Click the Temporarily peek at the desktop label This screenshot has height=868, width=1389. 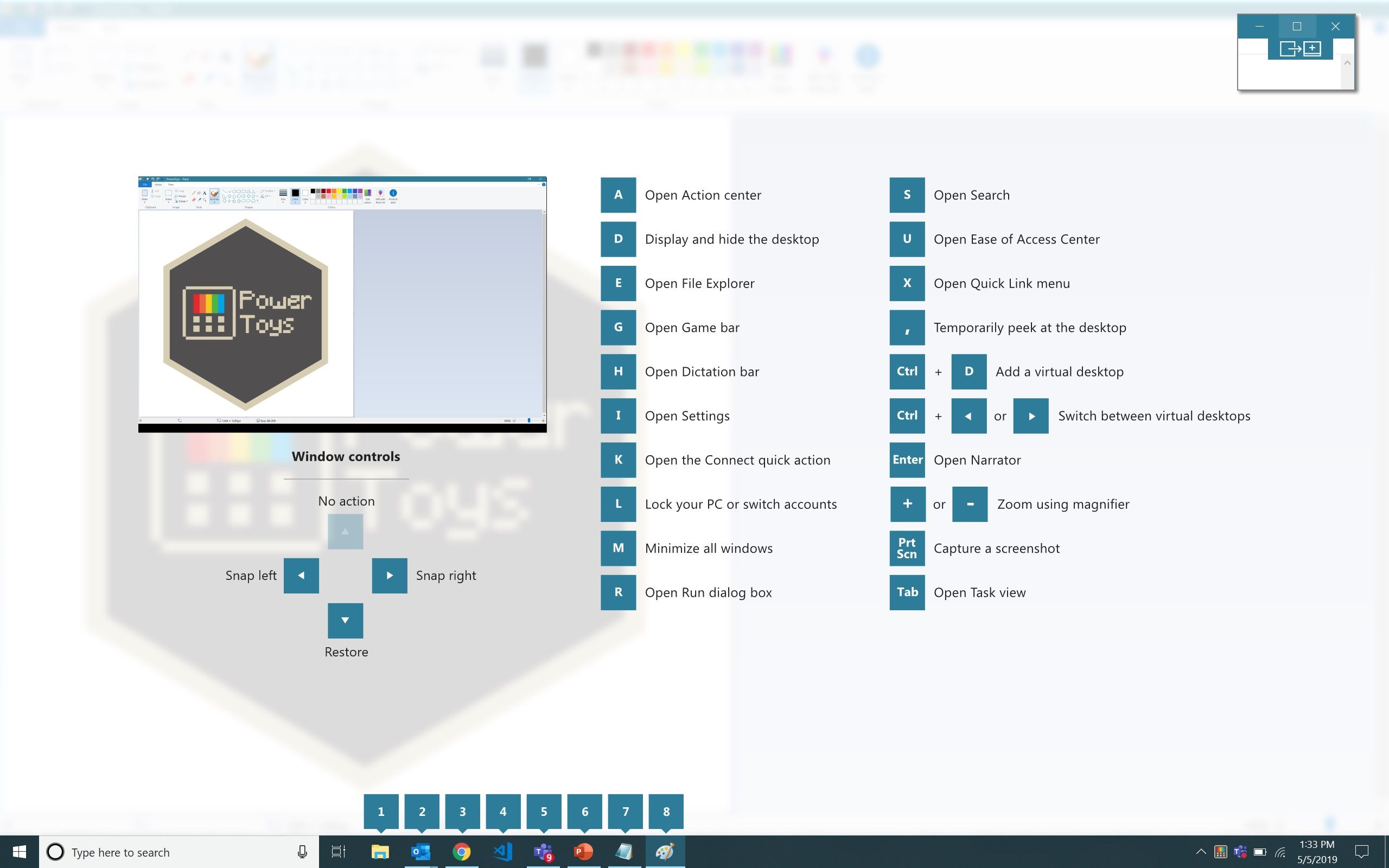pos(1030,328)
